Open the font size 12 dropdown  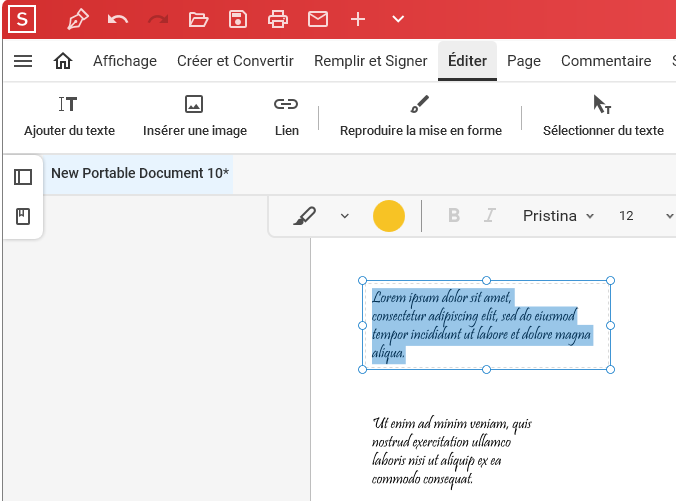646,216
